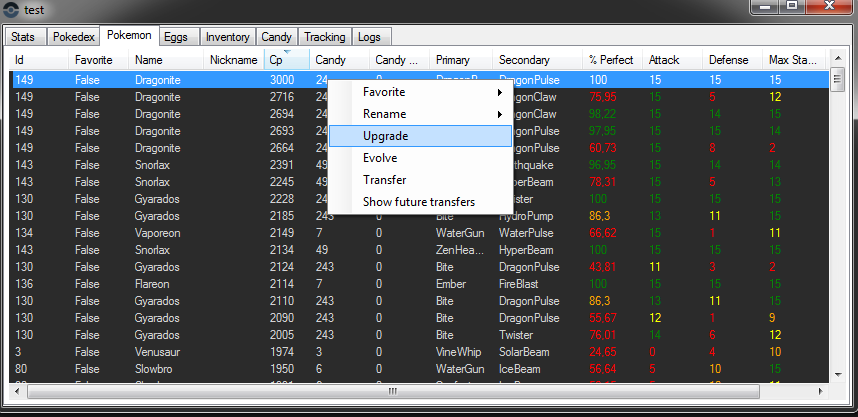Click the 43,81 percent perfect value
Screen dimensions: 858x417
coord(603,267)
